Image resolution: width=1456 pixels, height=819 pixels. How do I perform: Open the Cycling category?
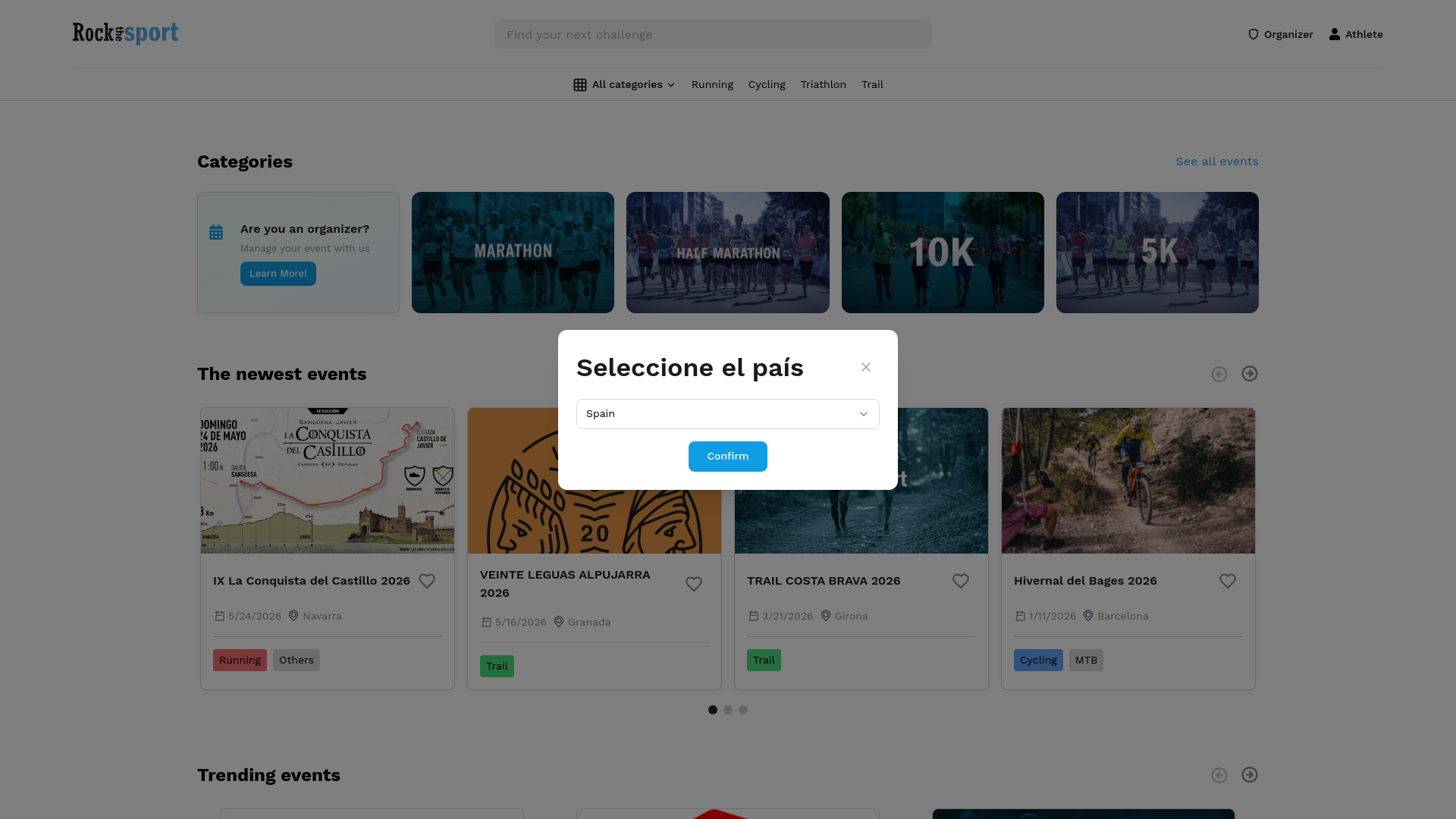[767, 85]
